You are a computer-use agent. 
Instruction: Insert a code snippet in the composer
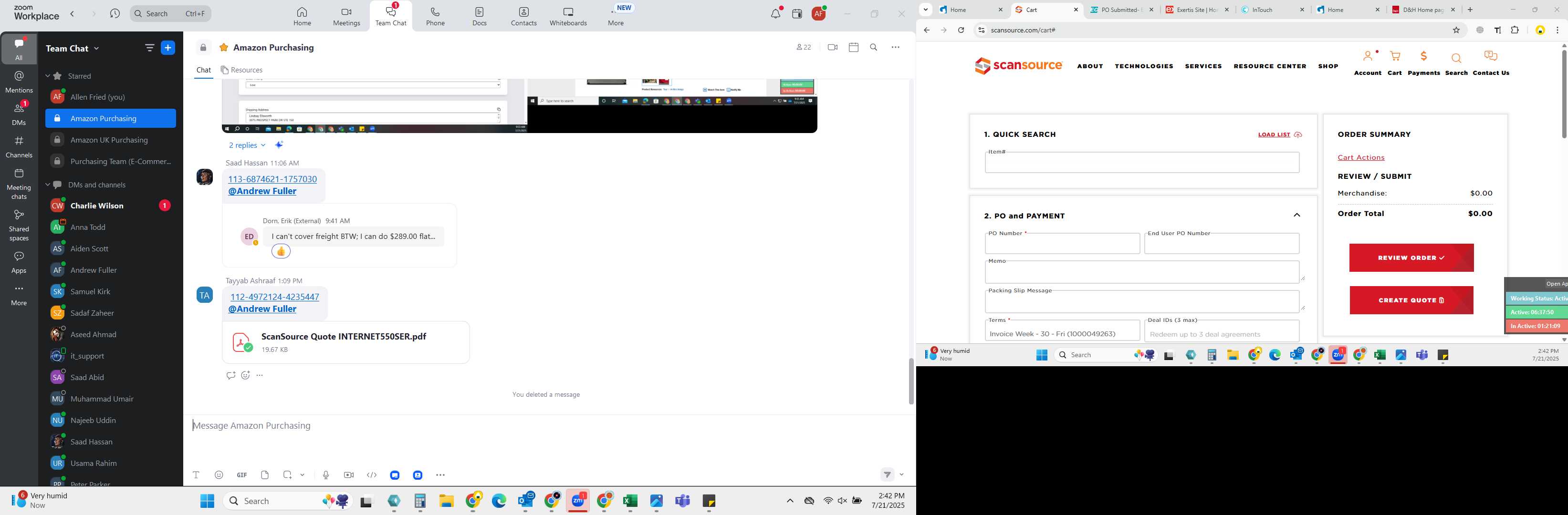tap(372, 475)
